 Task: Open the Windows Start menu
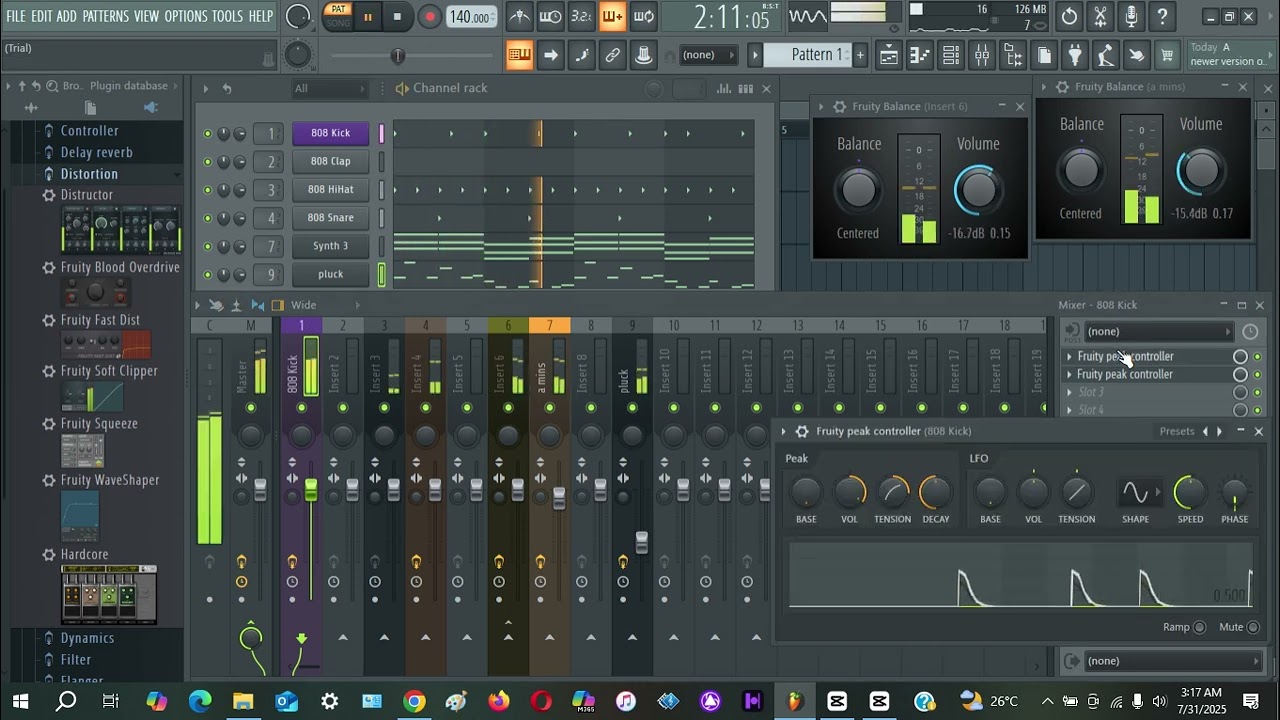pyautogui.click(x=20, y=701)
